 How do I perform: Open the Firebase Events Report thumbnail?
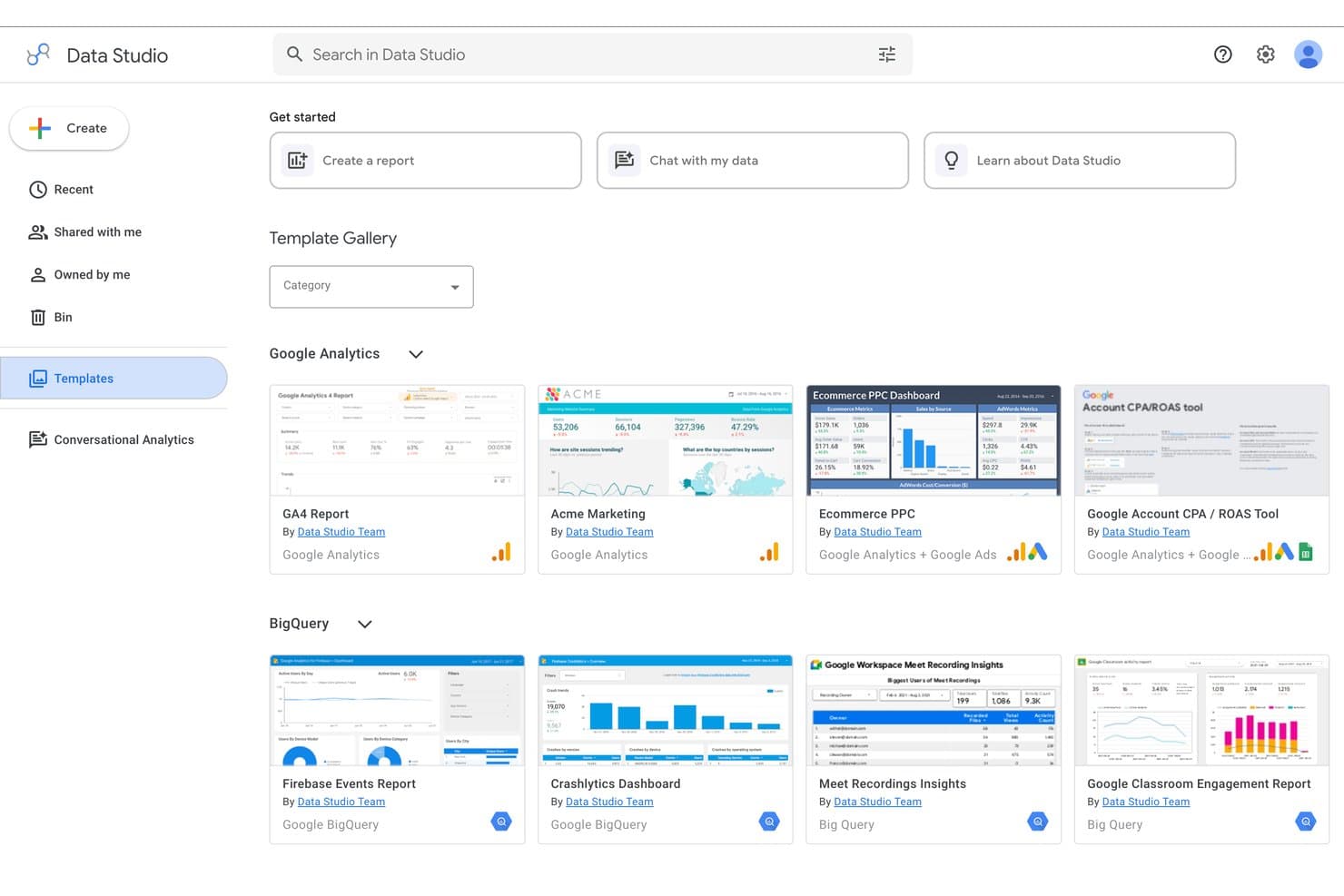(397, 711)
